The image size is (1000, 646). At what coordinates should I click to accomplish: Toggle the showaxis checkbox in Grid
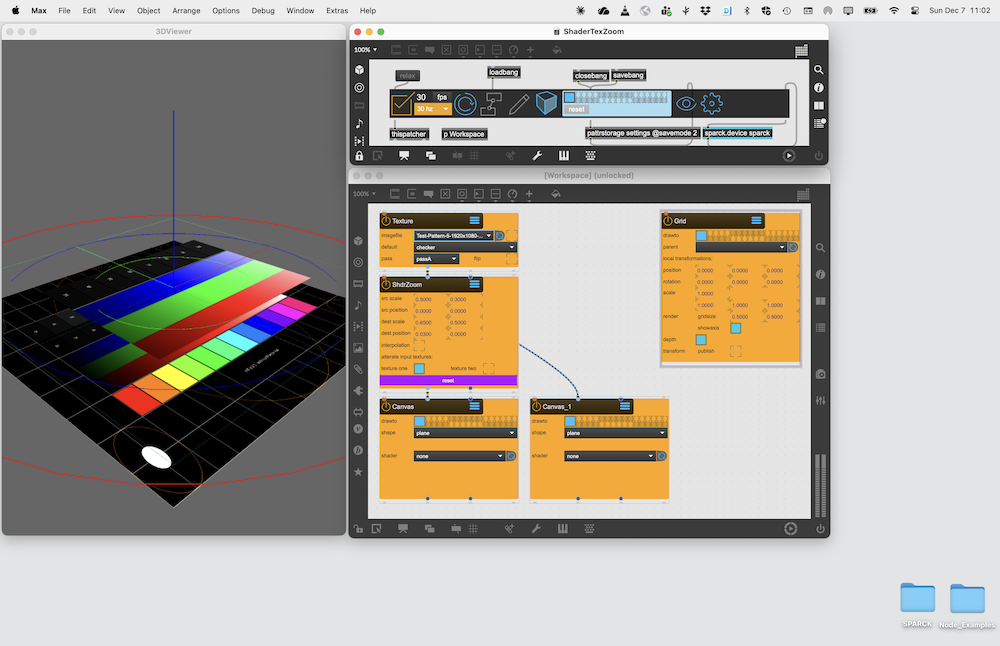click(736, 327)
